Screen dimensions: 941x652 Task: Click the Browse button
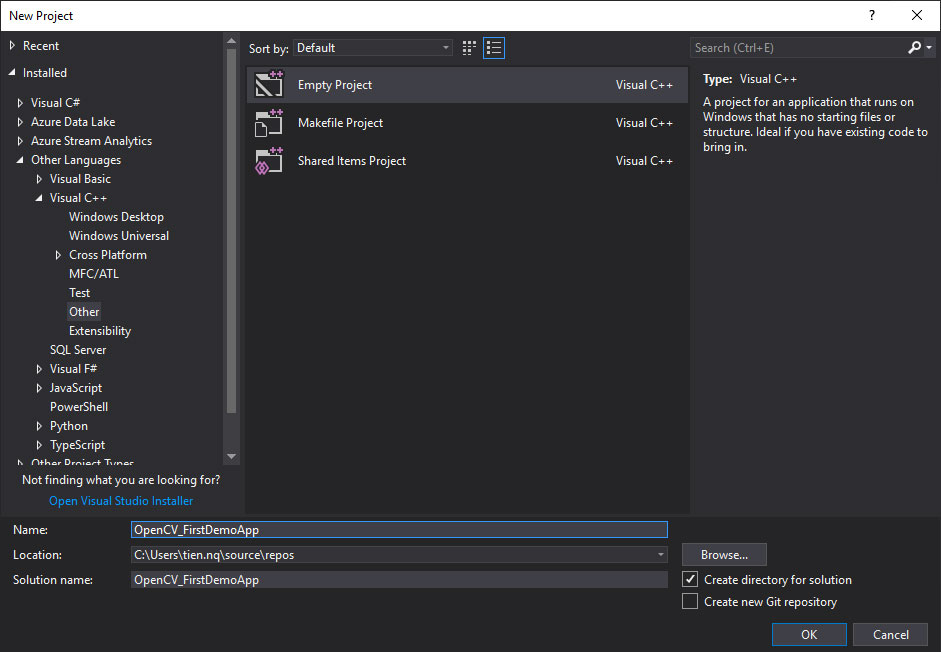[x=724, y=555]
